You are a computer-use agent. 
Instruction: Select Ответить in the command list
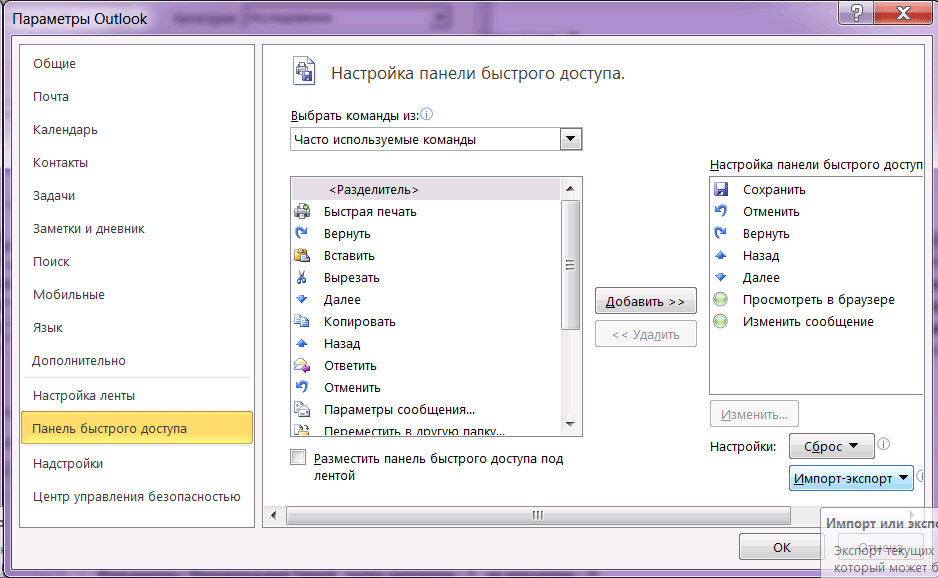(426, 366)
